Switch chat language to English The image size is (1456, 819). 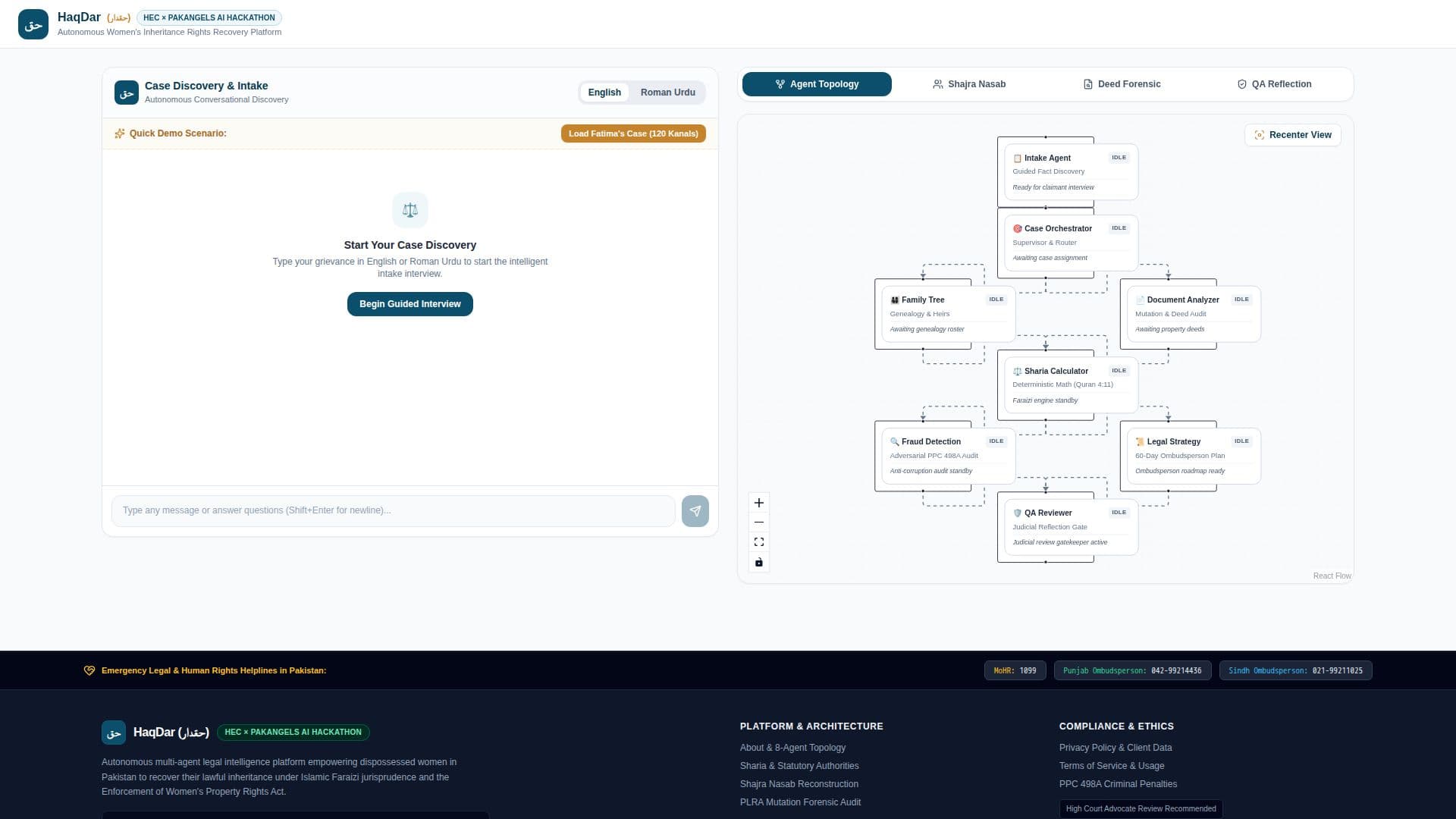click(x=604, y=93)
